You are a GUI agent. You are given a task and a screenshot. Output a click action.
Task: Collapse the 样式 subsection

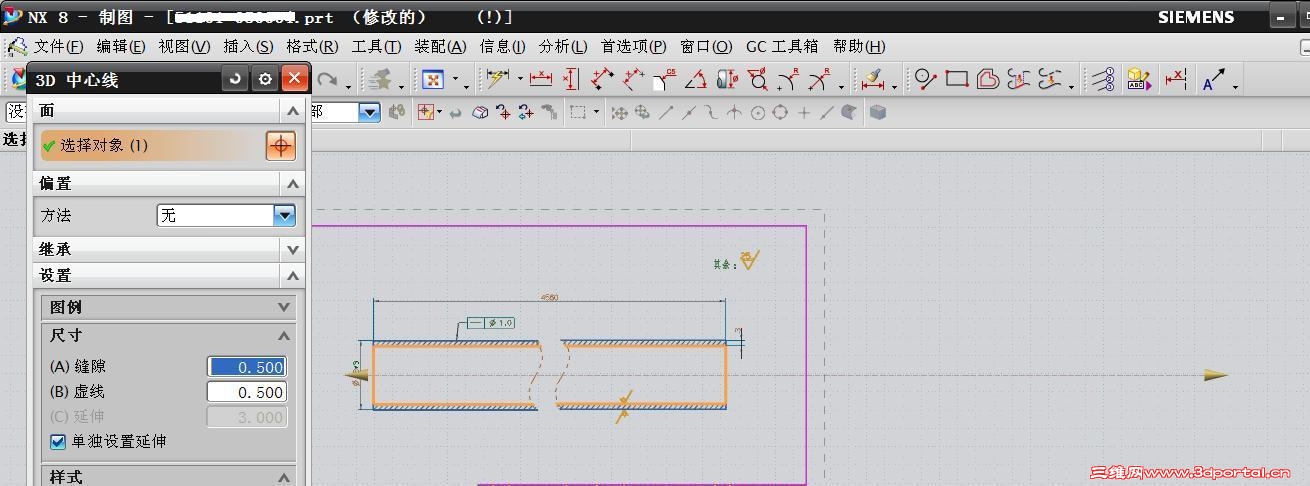tap(284, 477)
